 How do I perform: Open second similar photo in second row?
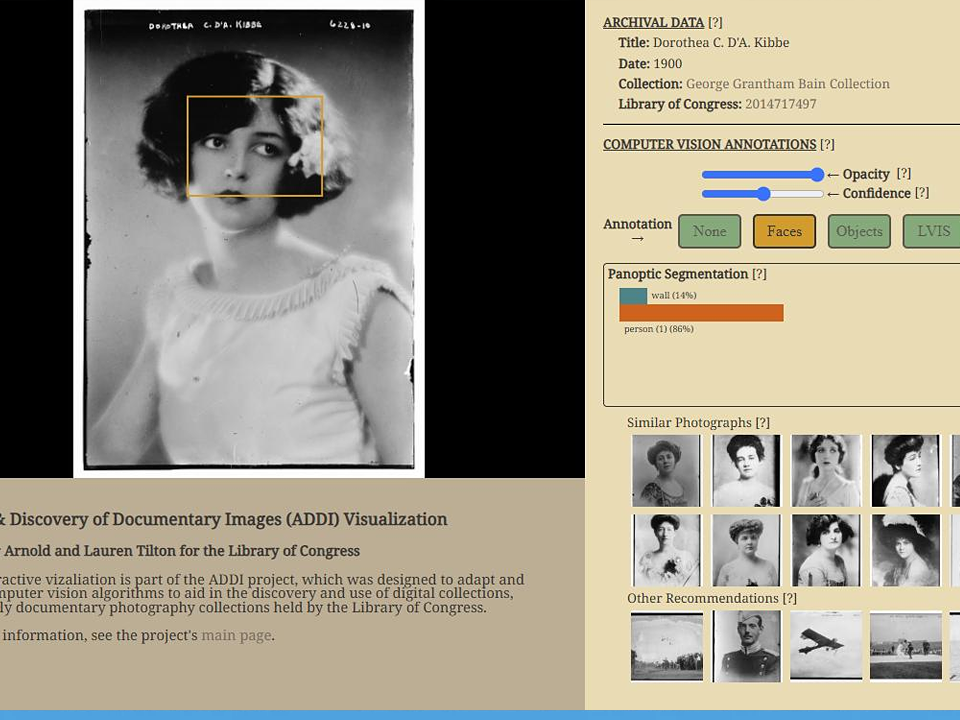[746, 550]
